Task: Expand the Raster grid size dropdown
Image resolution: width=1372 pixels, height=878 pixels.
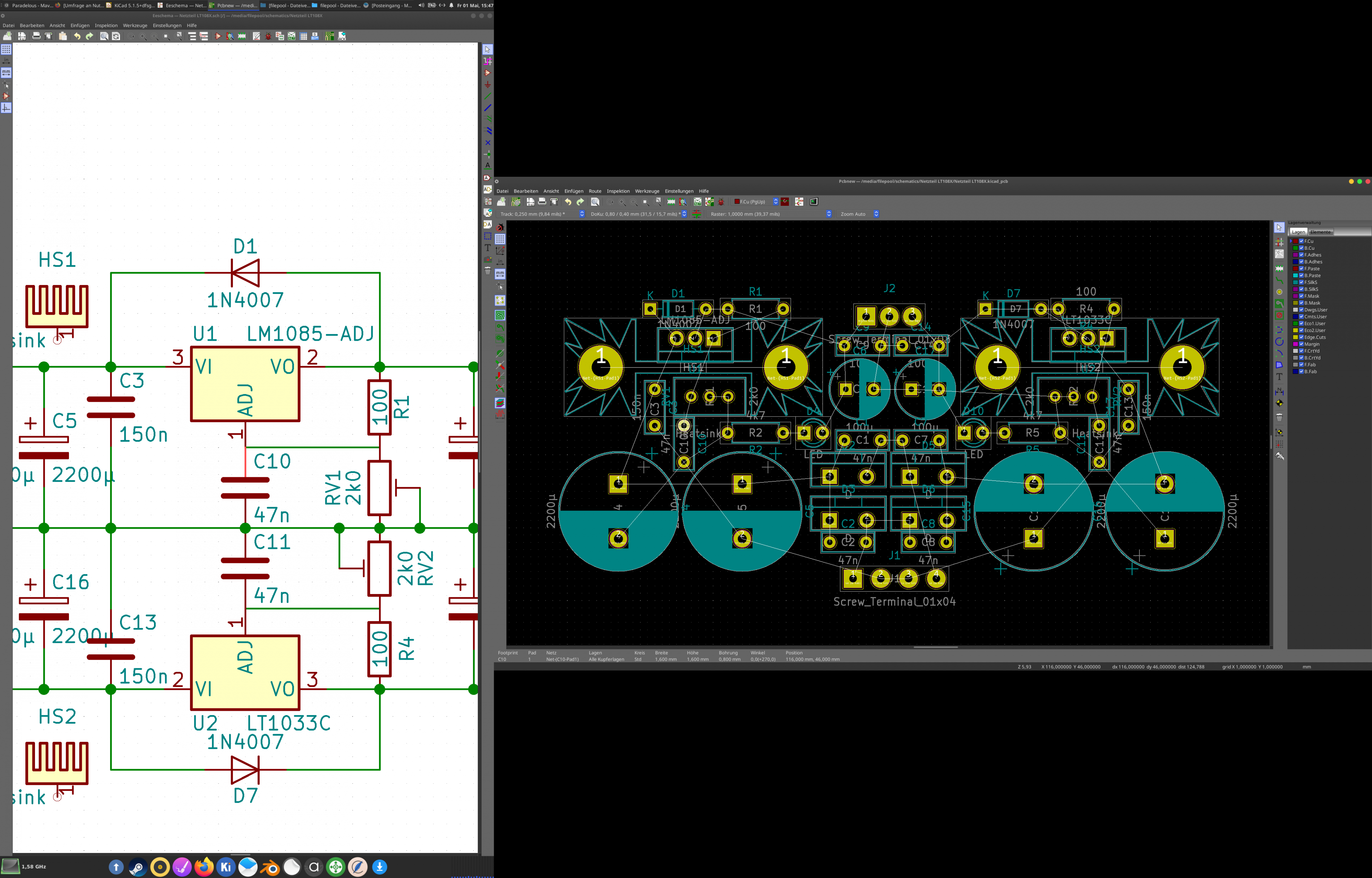Action: (829, 214)
